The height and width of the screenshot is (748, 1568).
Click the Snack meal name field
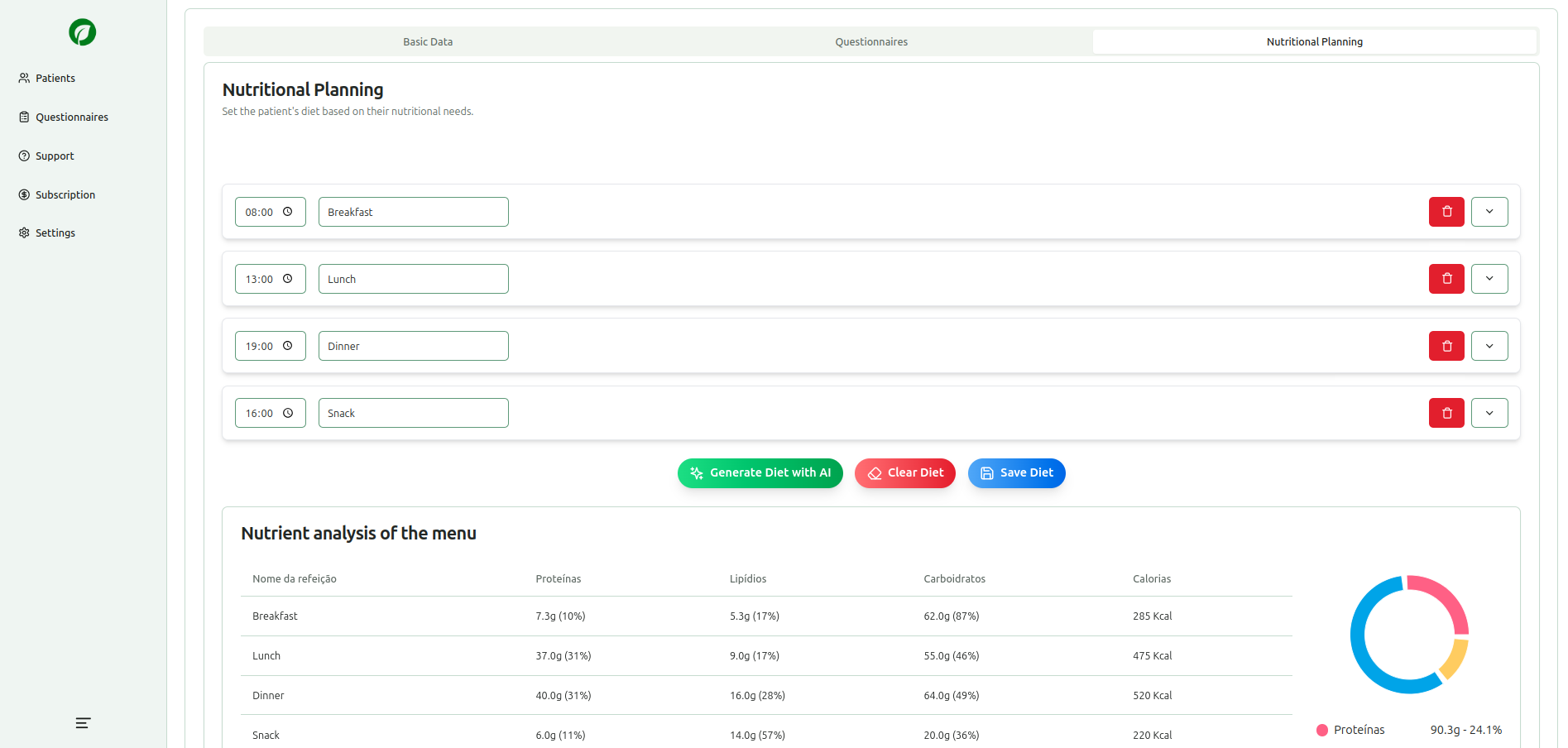click(x=414, y=413)
